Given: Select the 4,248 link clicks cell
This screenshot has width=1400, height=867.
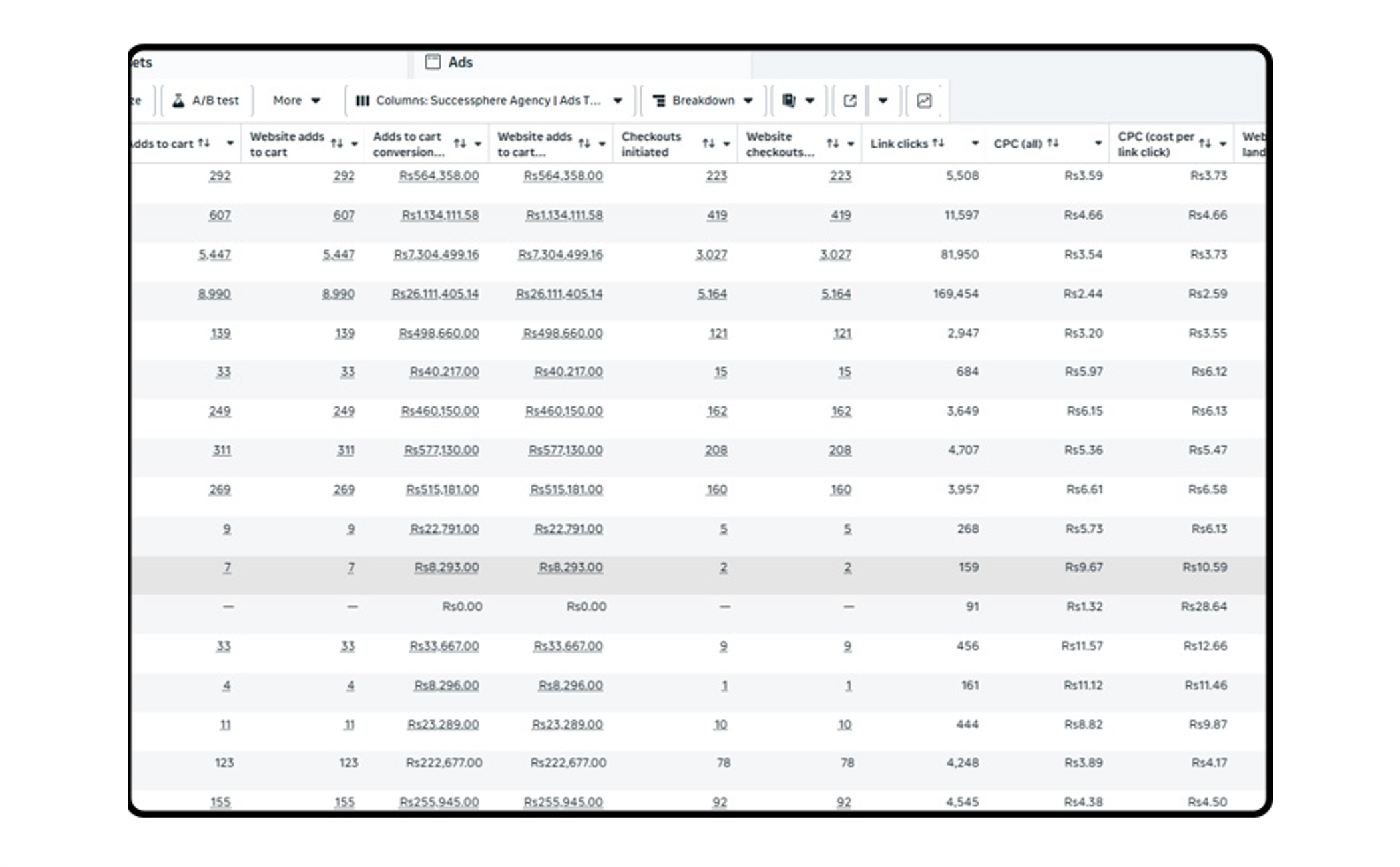Looking at the screenshot, I should (963, 763).
